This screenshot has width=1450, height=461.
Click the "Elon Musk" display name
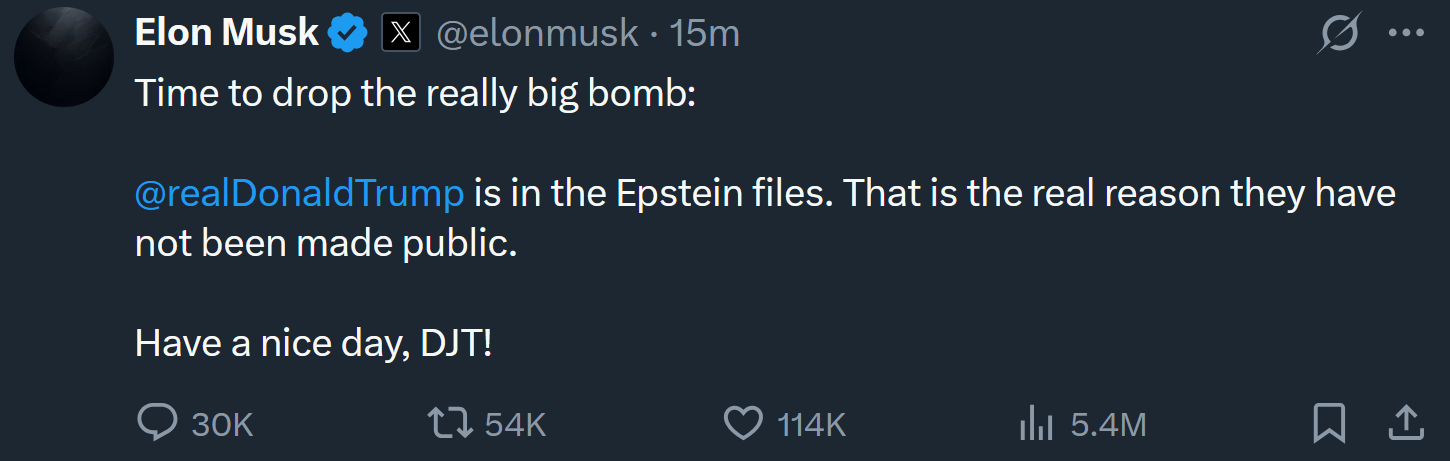coord(227,34)
